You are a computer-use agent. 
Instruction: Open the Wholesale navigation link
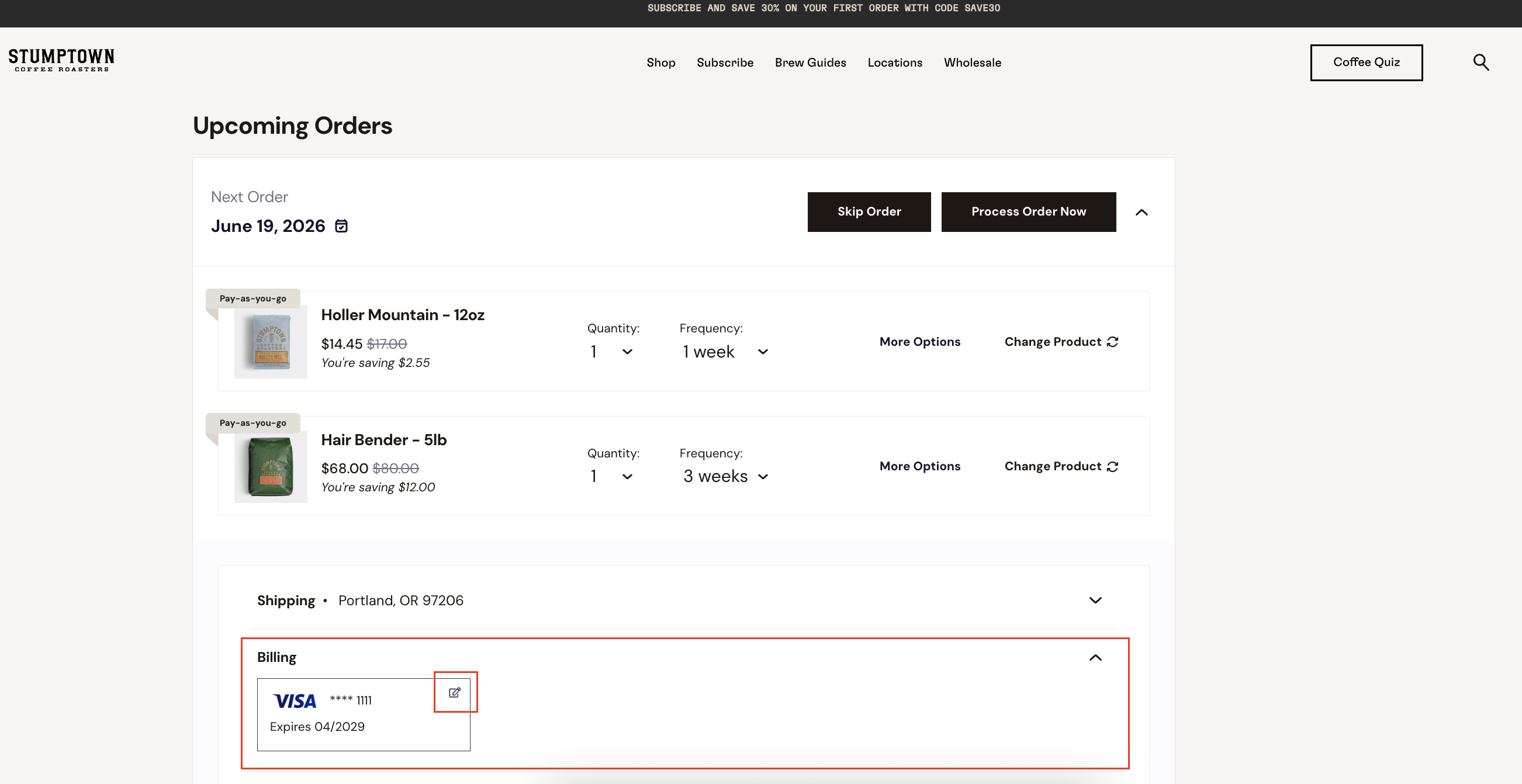(972, 63)
